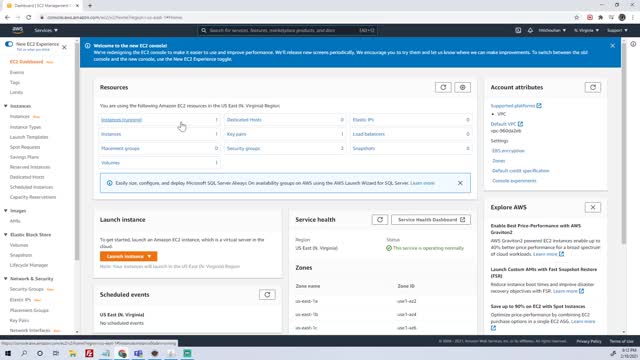Select Limits in sidebar

click(16, 93)
